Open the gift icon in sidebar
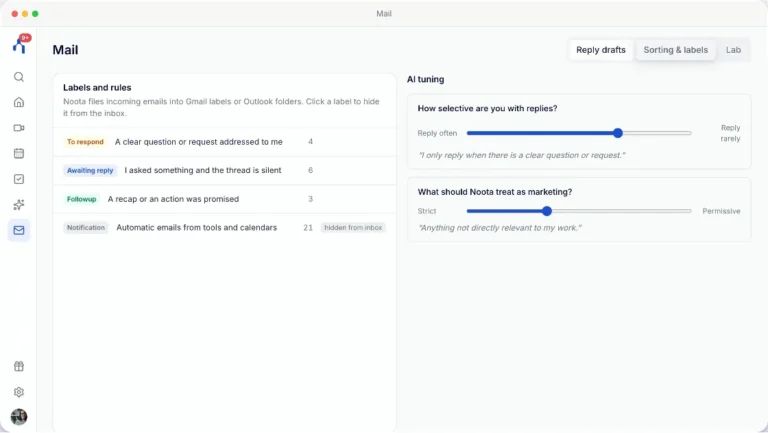This screenshot has width=768, height=433. tap(19, 366)
